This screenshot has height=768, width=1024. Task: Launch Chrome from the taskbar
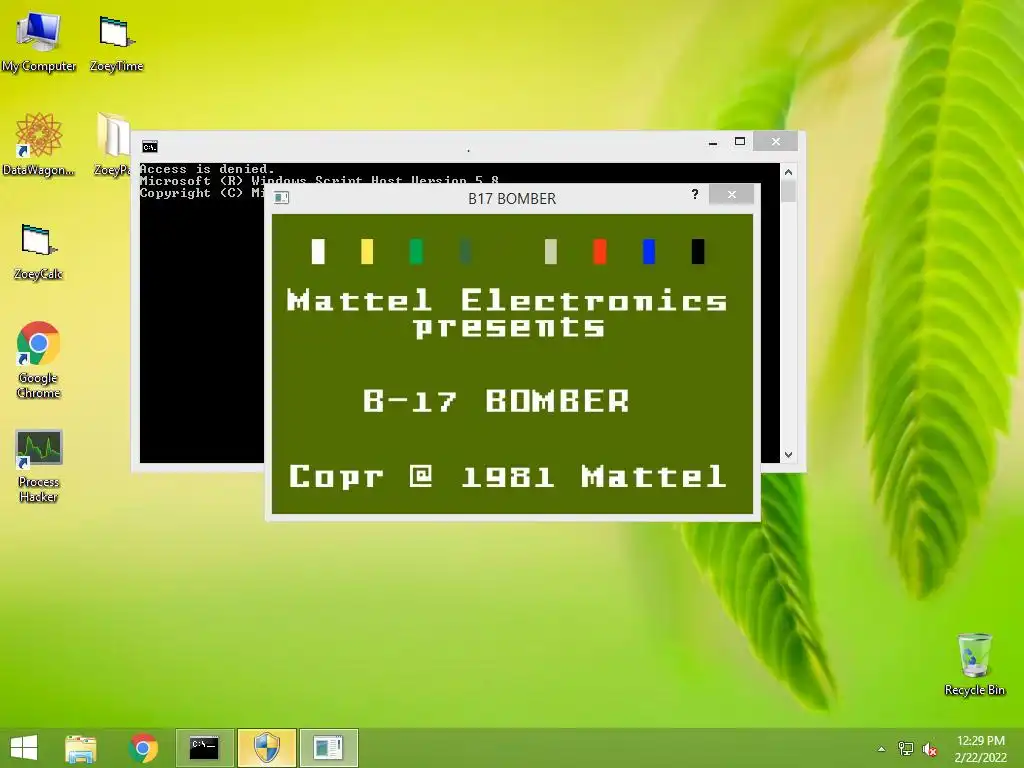[x=143, y=748]
